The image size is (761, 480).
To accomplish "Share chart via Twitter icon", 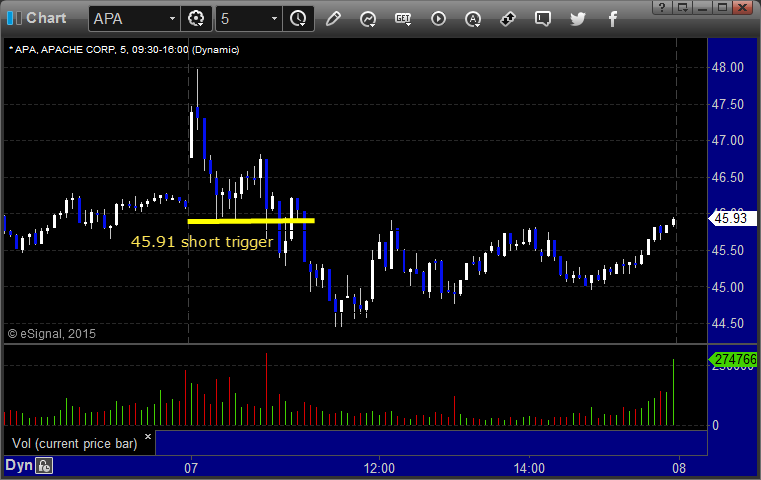I will [578, 19].
